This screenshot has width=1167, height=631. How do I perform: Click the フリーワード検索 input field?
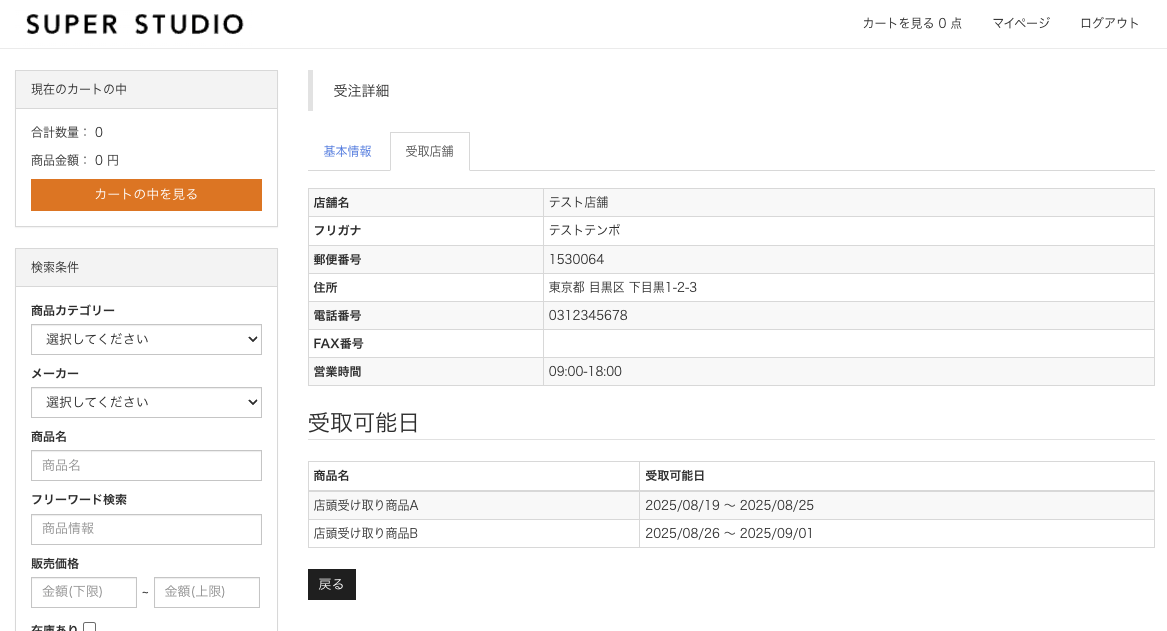146,529
